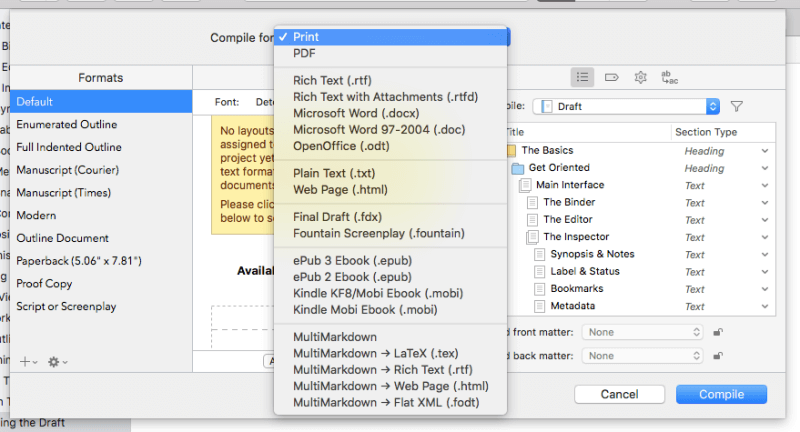The width and height of the screenshot is (800, 432).
Task: Click the front matter lock icon
Action: click(x=718, y=332)
